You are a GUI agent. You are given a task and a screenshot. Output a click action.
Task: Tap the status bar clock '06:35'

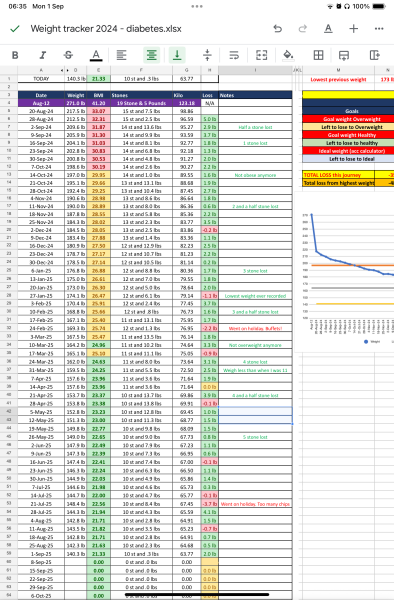18,7
